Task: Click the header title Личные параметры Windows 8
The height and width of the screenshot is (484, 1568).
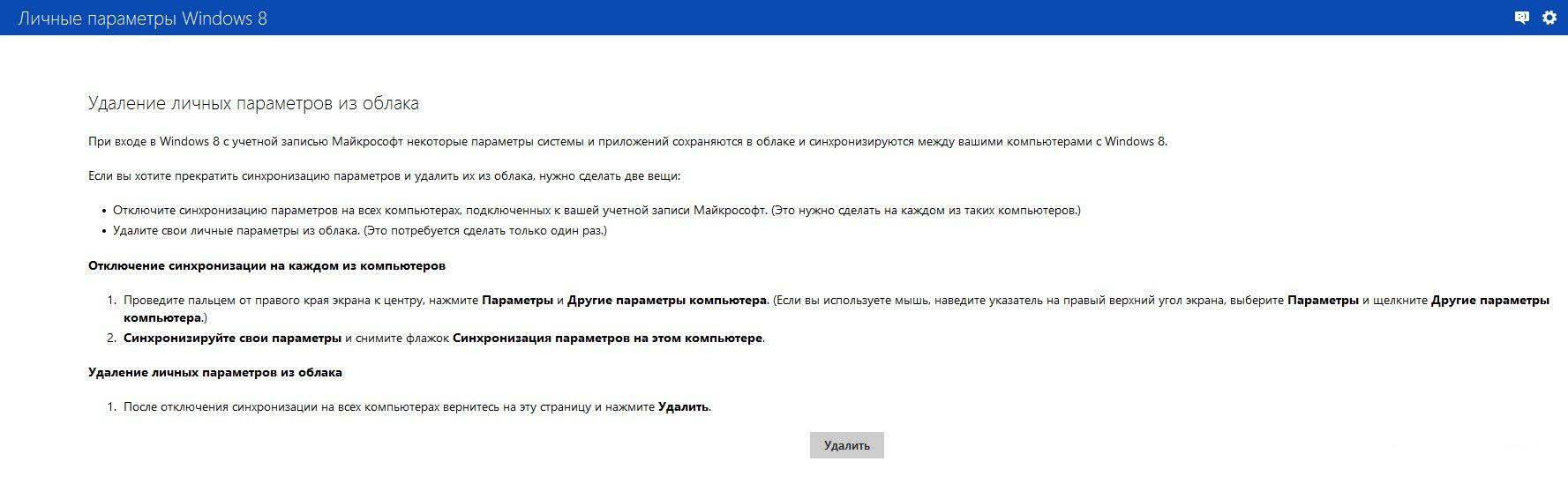Action: point(142,19)
